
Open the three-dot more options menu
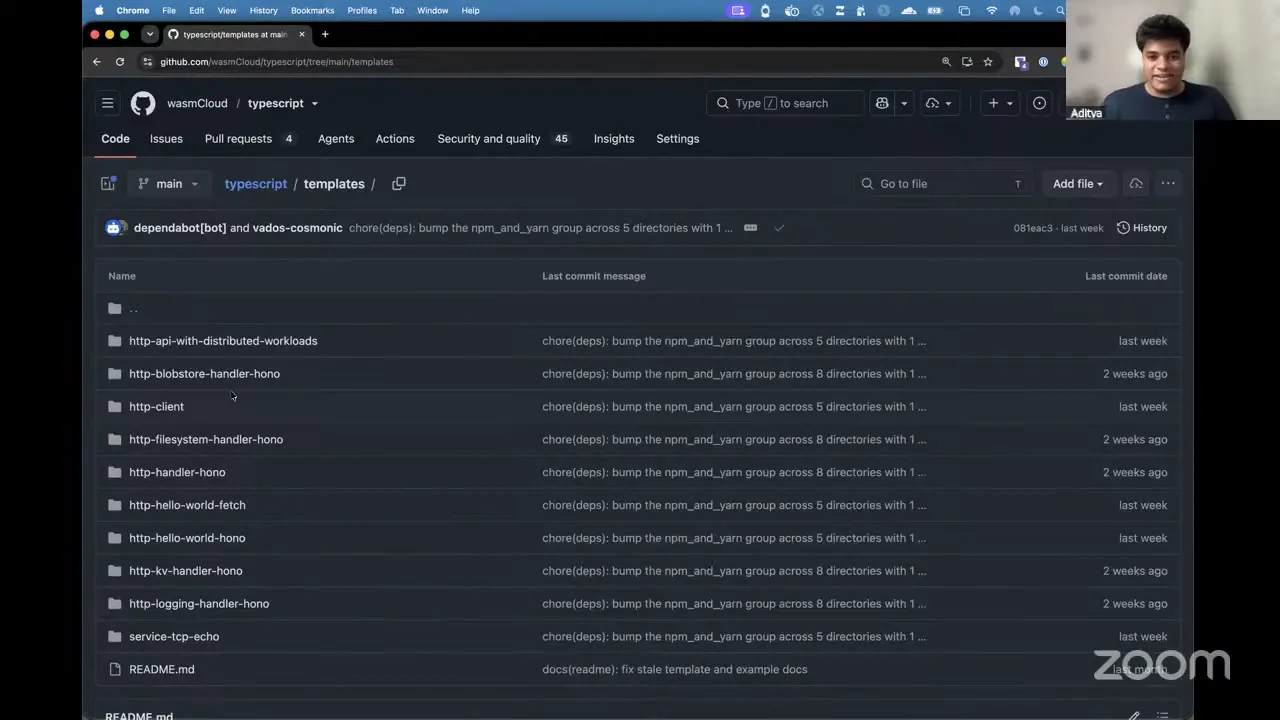(1168, 184)
